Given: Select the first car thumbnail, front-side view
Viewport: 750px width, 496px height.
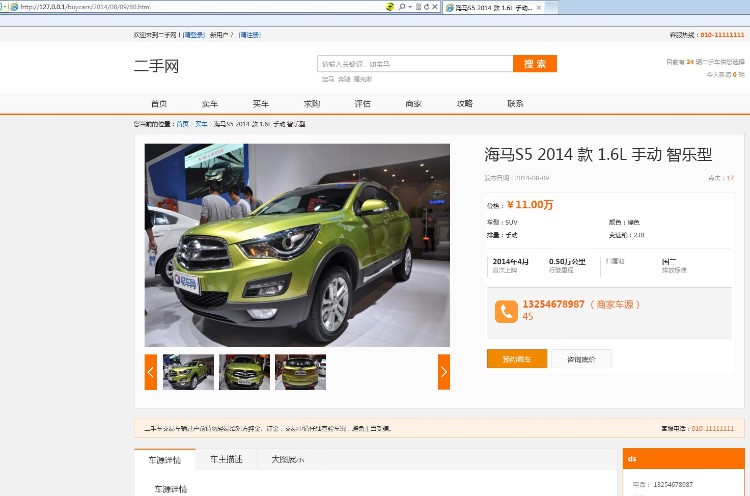Looking at the screenshot, I should [x=188, y=372].
